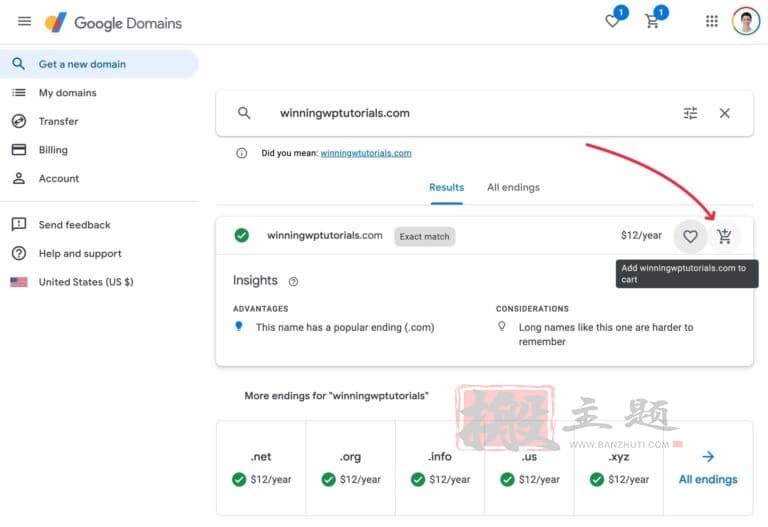Open the hamburger main menu

tap(24, 21)
